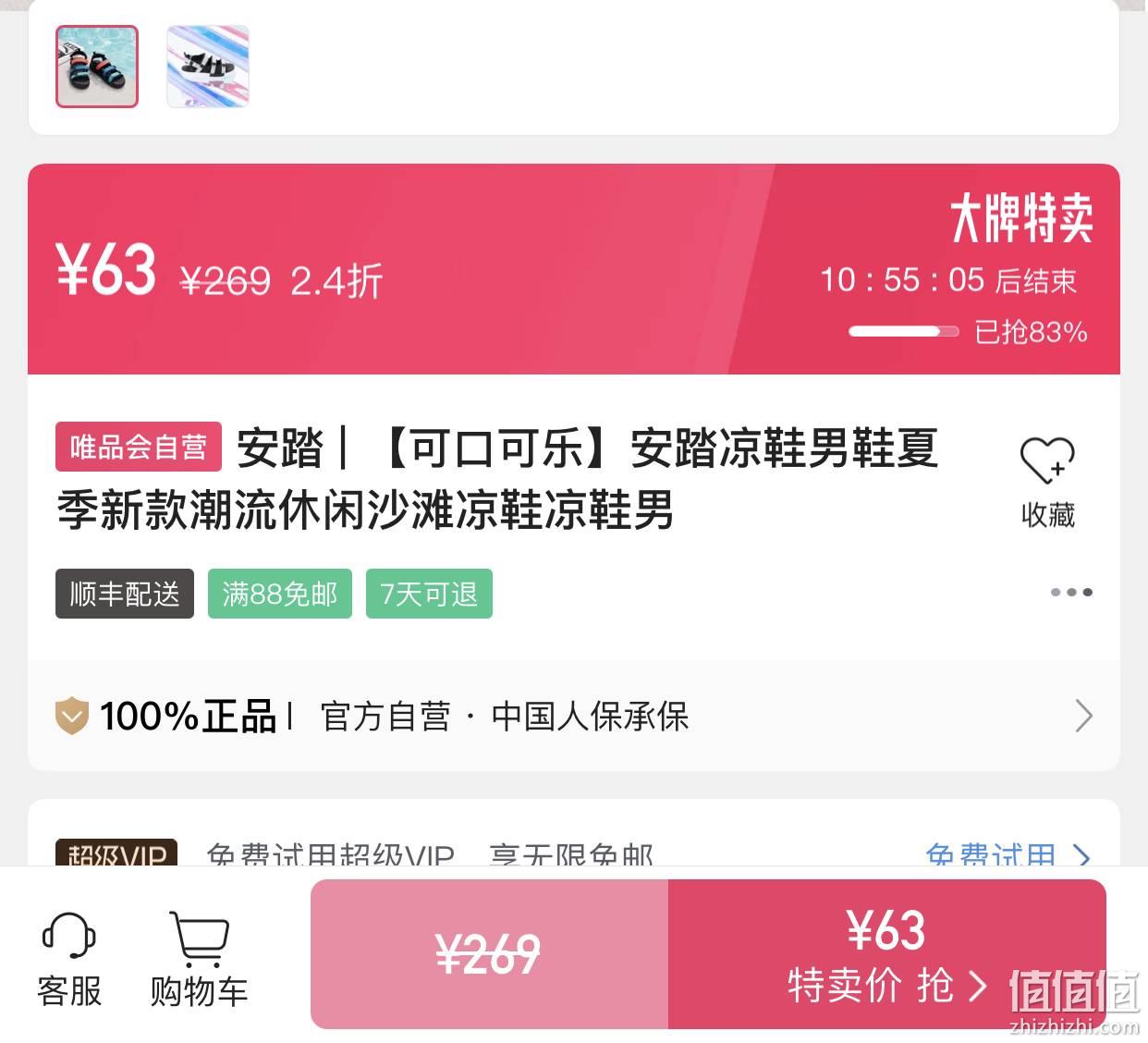Image resolution: width=1148 pixels, height=1043 pixels.
Task: Tap the 顺丰配送 delivery tag
Action: click(125, 594)
